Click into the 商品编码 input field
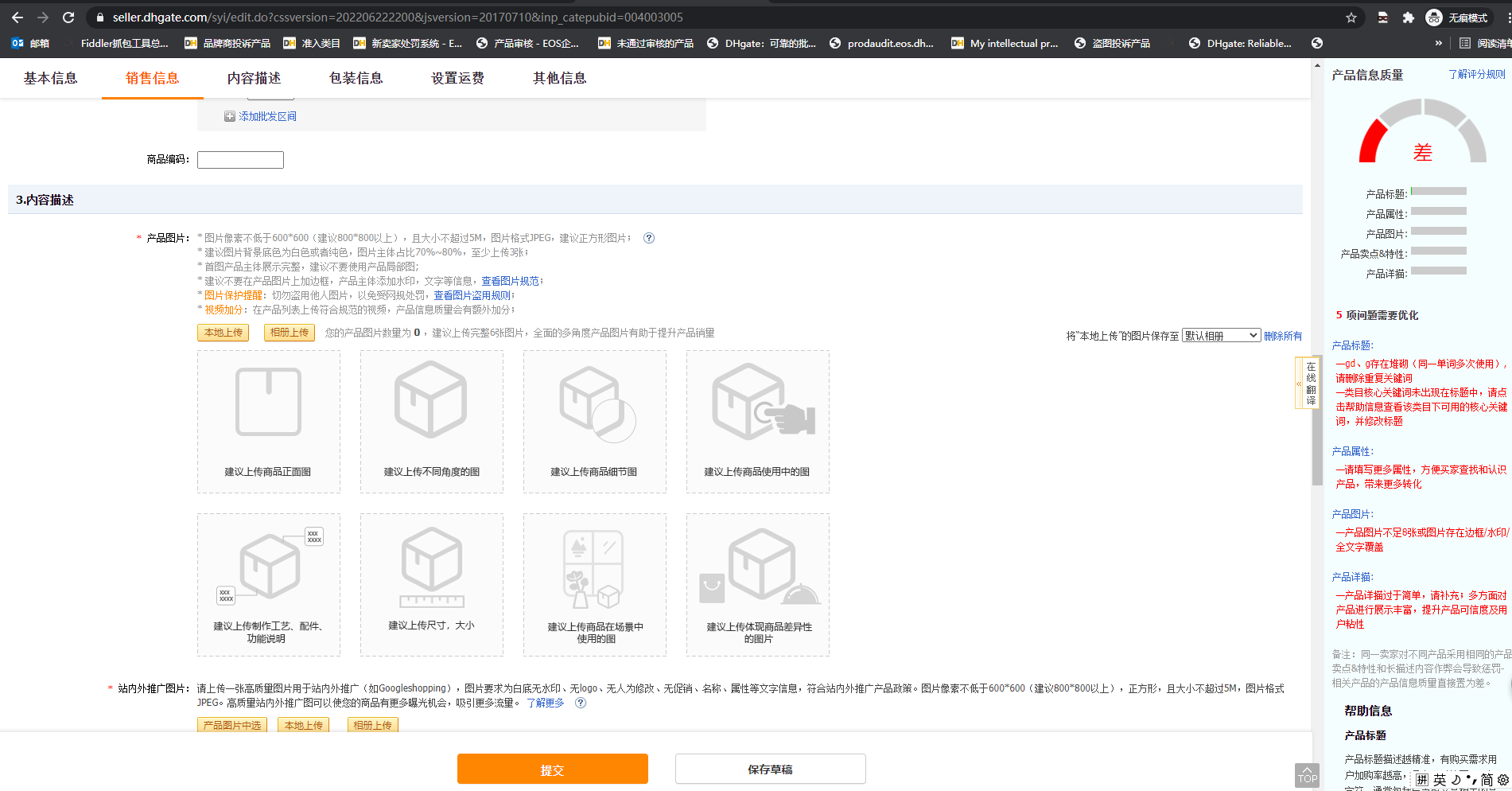1512x791 pixels. pyautogui.click(x=240, y=160)
